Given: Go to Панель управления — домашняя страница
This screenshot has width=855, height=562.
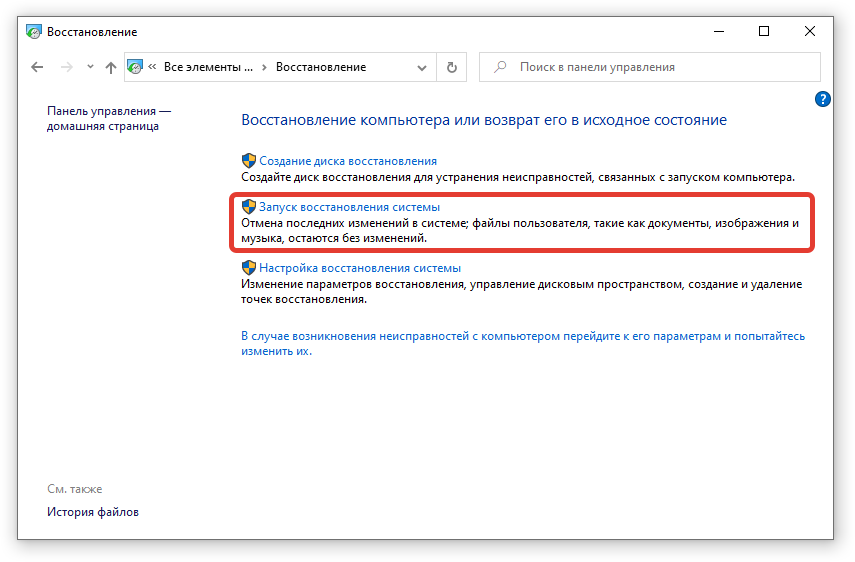Looking at the screenshot, I should (109, 118).
